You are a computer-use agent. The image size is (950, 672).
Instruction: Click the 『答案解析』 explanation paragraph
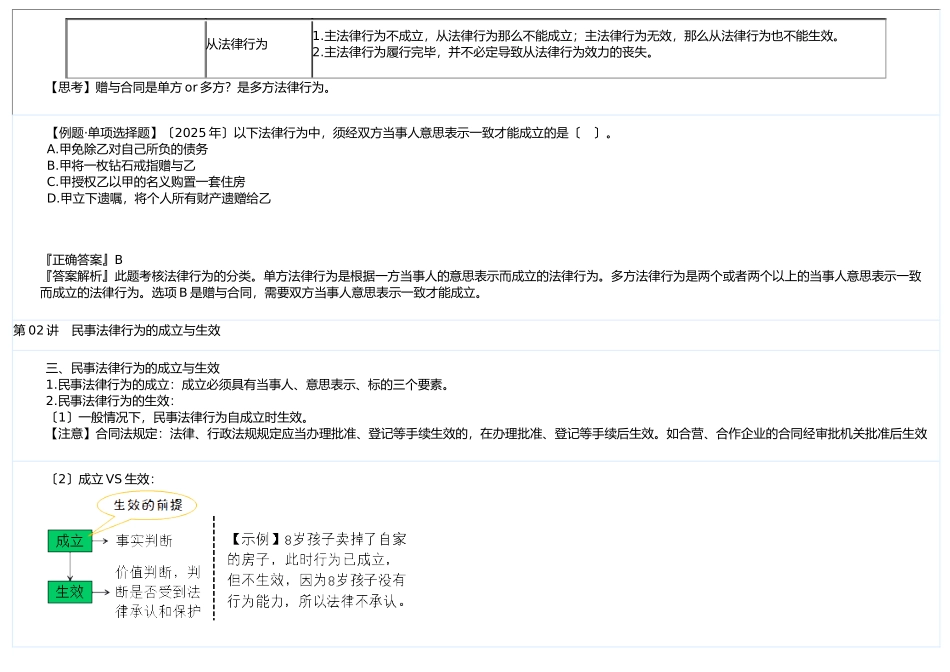point(481,285)
